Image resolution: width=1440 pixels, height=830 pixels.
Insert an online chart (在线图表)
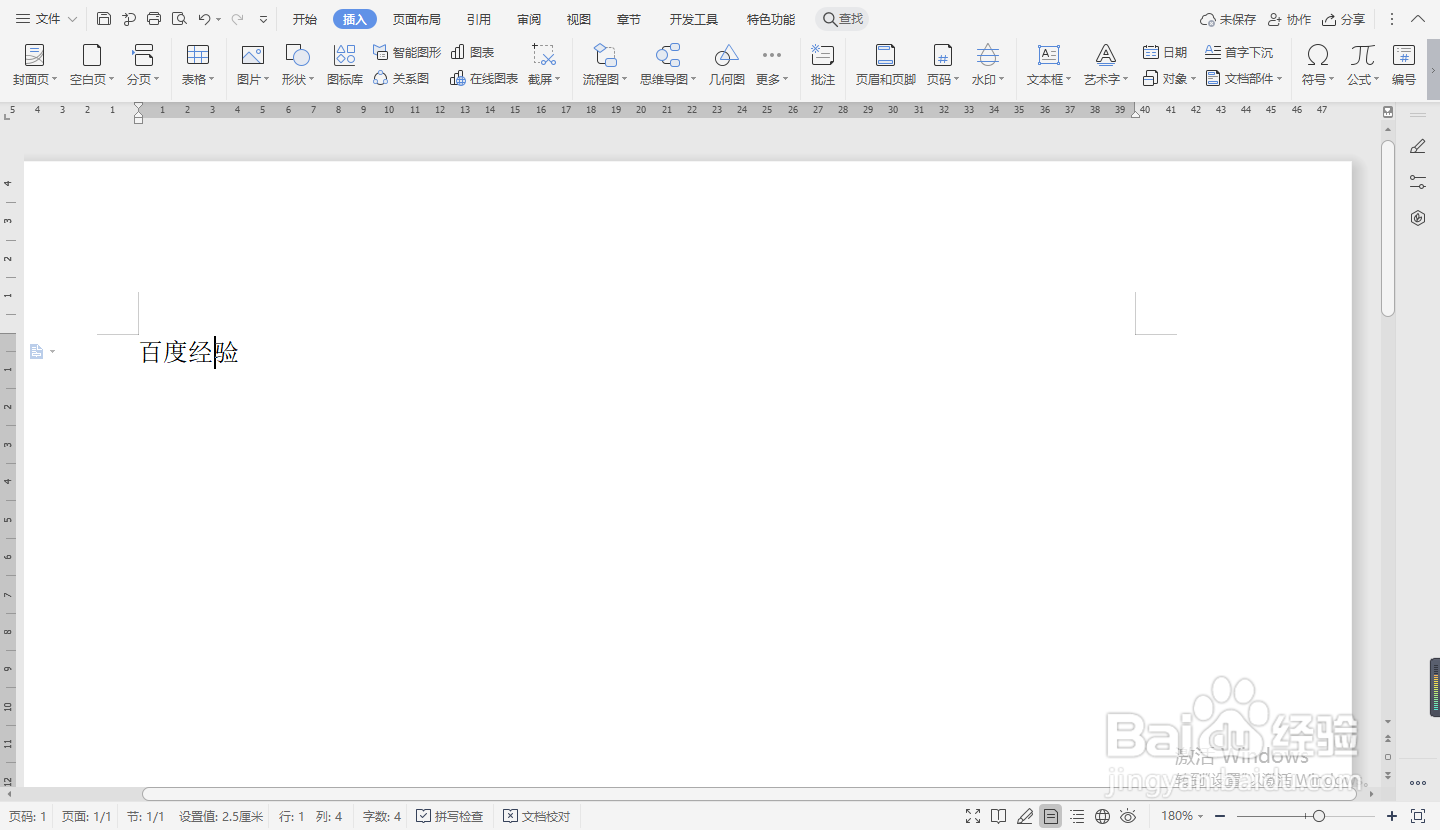(485, 78)
